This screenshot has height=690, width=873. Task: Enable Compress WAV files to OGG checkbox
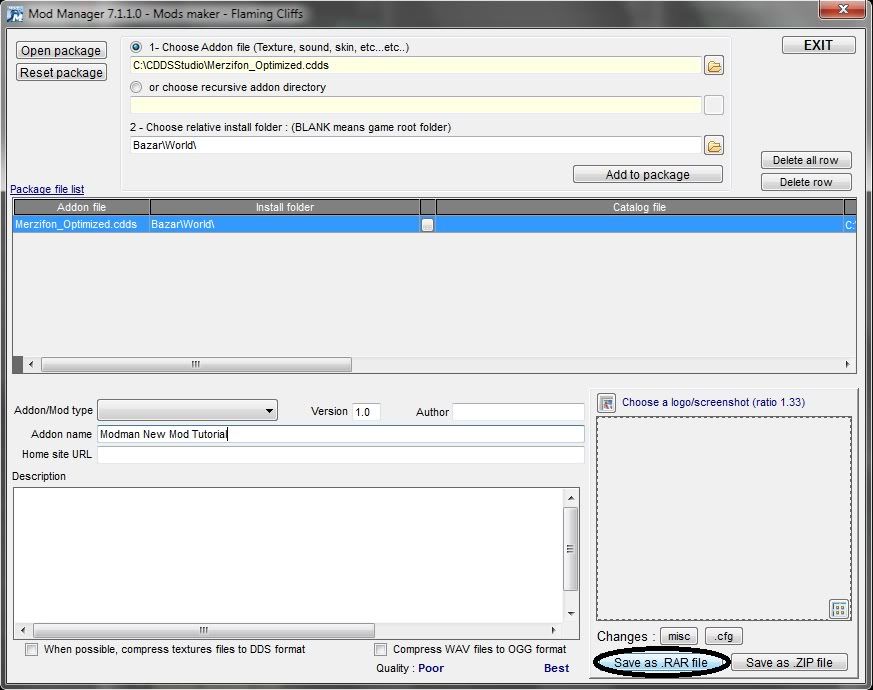coord(380,650)
